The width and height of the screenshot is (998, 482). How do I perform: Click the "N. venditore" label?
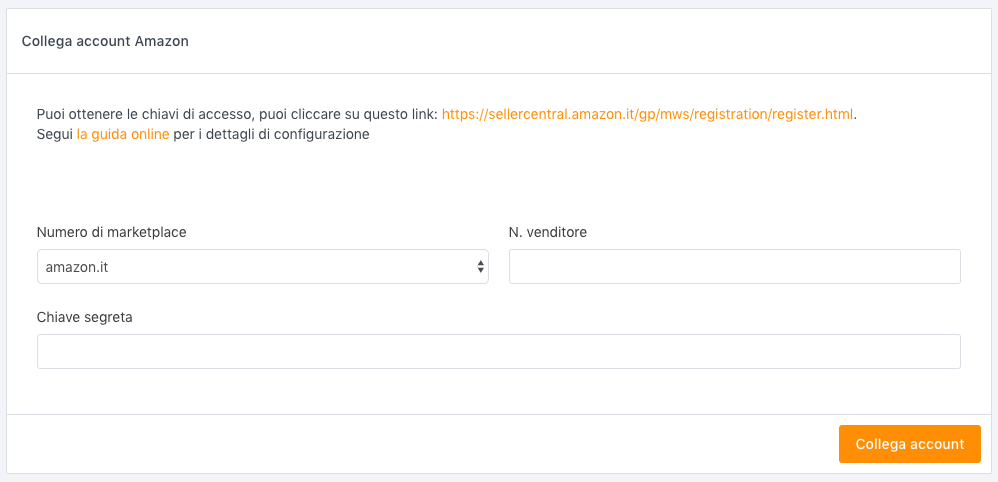(x=547, y=232)
